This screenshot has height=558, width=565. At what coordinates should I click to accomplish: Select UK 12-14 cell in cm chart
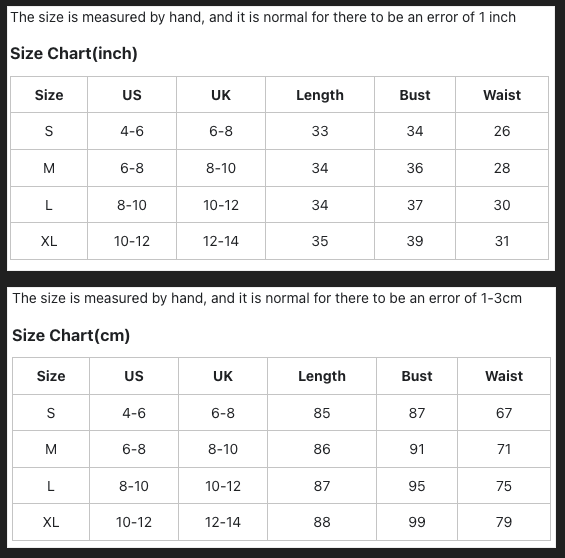(223, 522)
